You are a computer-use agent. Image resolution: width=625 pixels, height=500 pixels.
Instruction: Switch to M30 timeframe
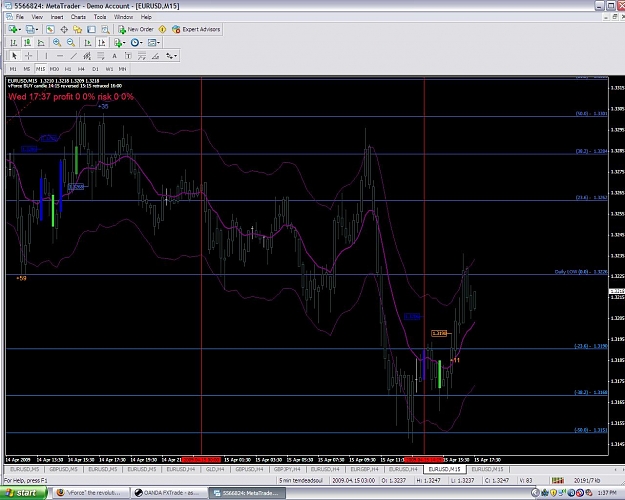point(54,69)
